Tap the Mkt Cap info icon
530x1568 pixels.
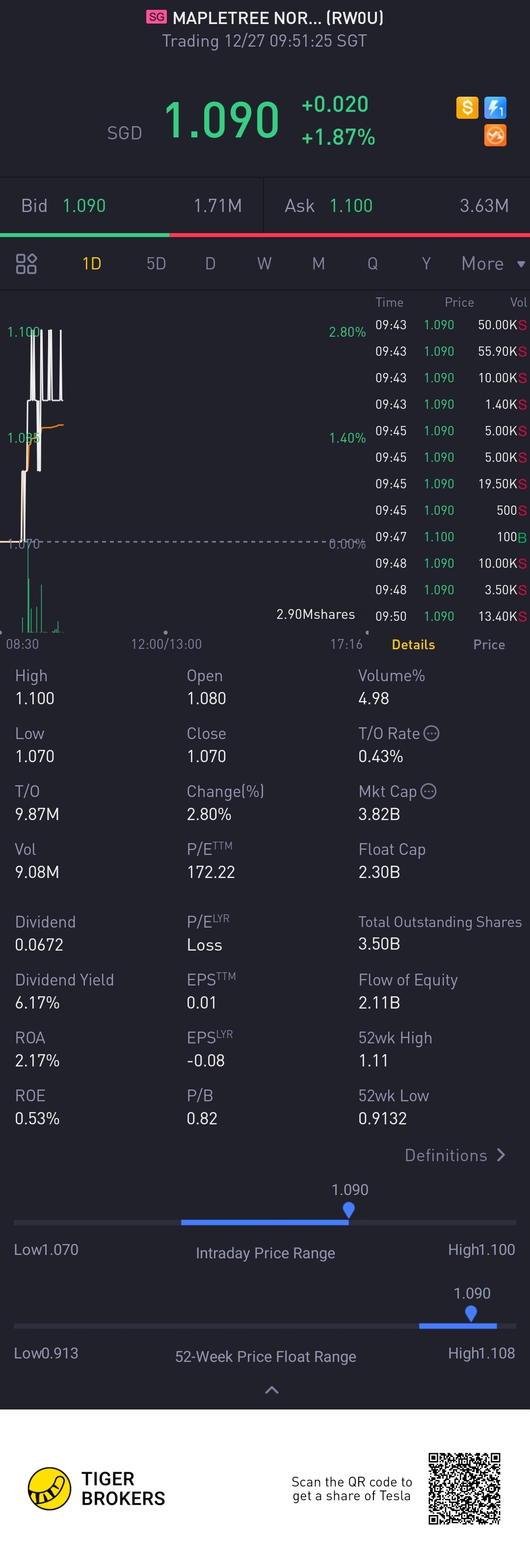pyautogui.click(x=428, y=791)
